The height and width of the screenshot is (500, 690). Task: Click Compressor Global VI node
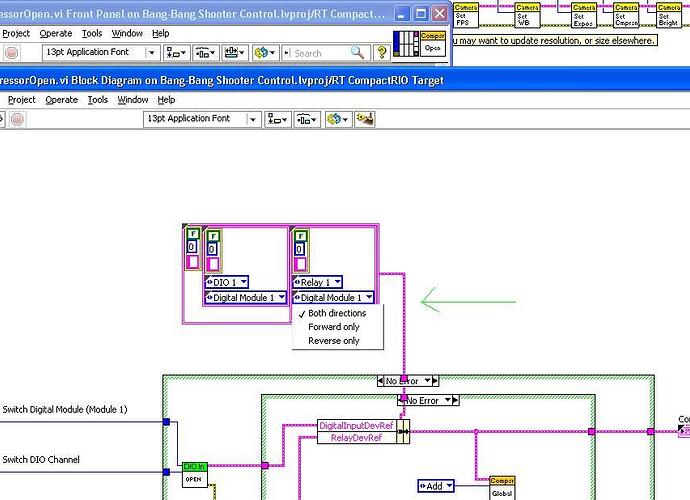point(502,489)
